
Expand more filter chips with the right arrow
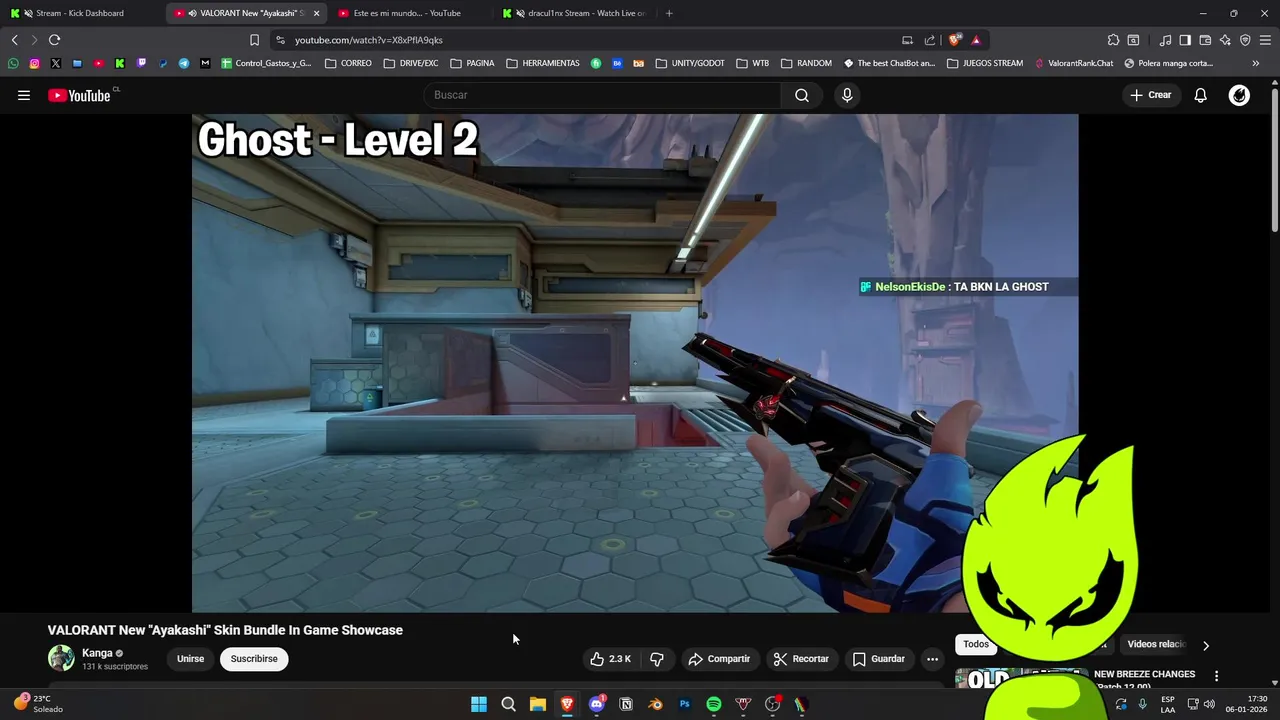[1206, 645]
